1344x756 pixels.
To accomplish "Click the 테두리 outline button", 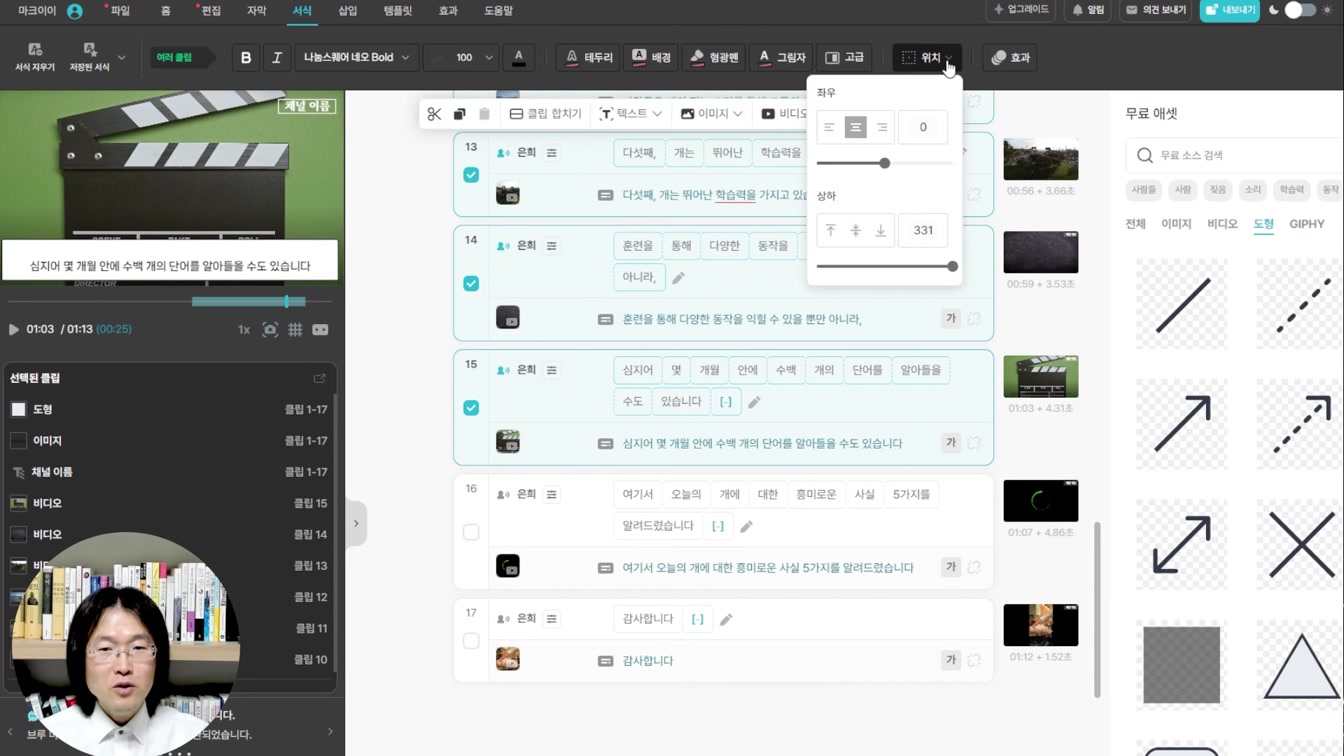I will pyautogui.click(x=589, y=58).
